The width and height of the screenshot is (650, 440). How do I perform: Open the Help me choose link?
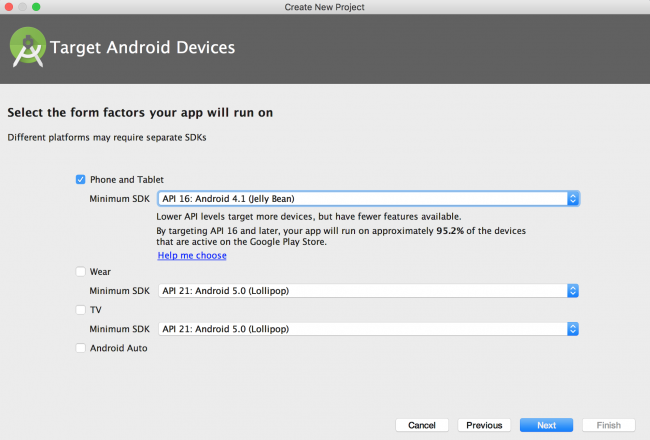[192, 255]
